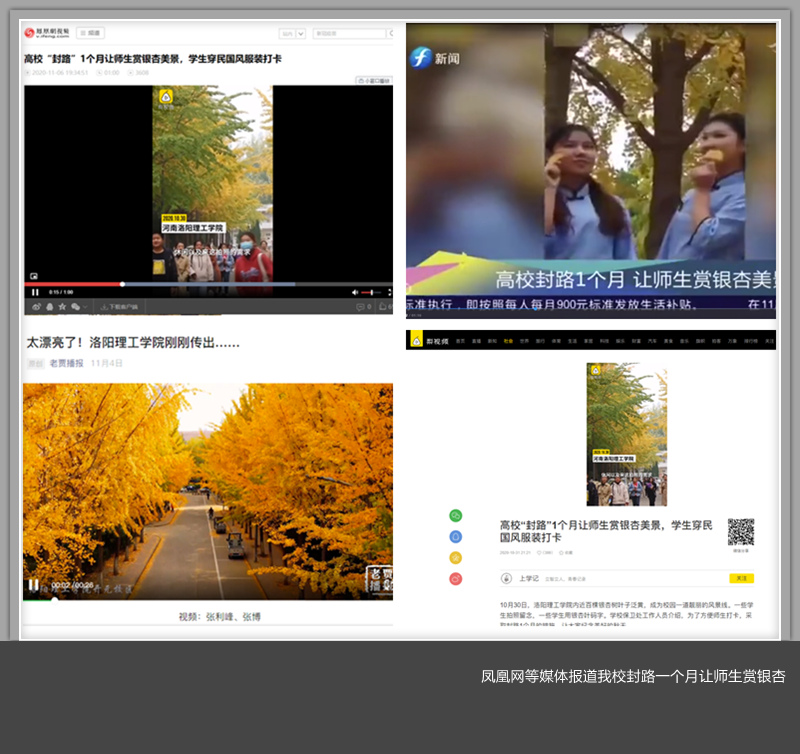Viewport: 800px width, 754px height.
Task: Toggle picture-in-picture icon in ifeng video corner
Action: click(33, 276)
